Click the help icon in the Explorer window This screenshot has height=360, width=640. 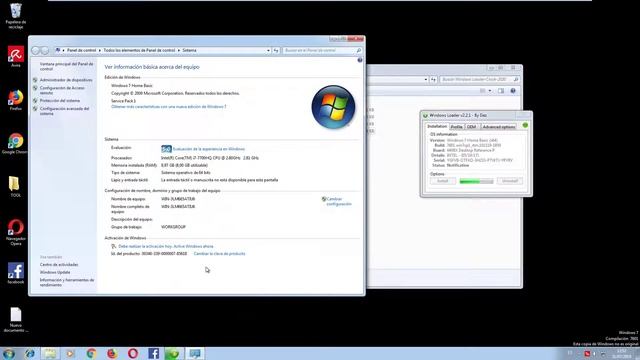(x=513, y=91)
